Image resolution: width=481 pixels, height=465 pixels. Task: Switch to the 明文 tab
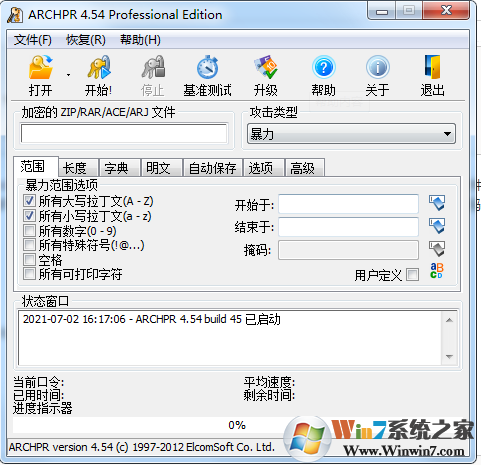tap(162, 168)
